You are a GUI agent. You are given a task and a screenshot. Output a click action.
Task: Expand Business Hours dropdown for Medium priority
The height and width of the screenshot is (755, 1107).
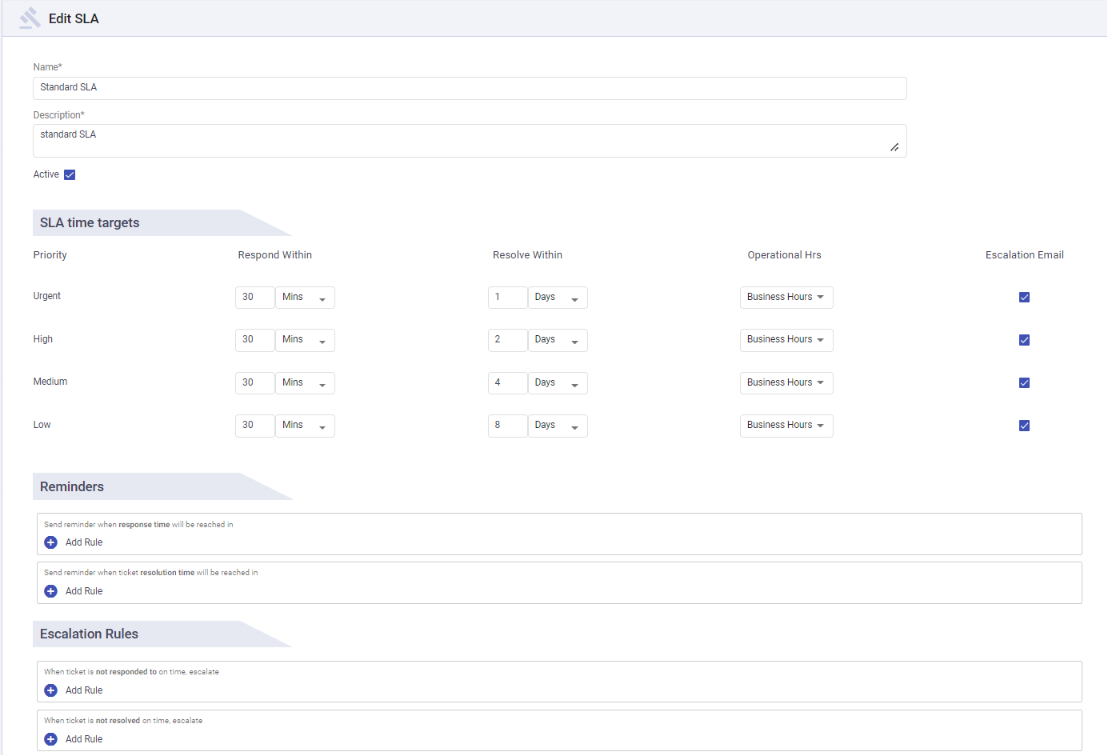coord(786,382)
